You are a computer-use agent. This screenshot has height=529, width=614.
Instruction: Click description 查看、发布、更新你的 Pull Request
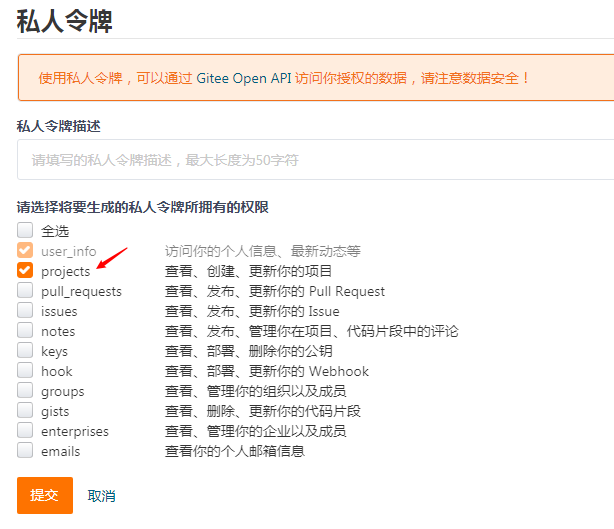click(x=275, y=291)
